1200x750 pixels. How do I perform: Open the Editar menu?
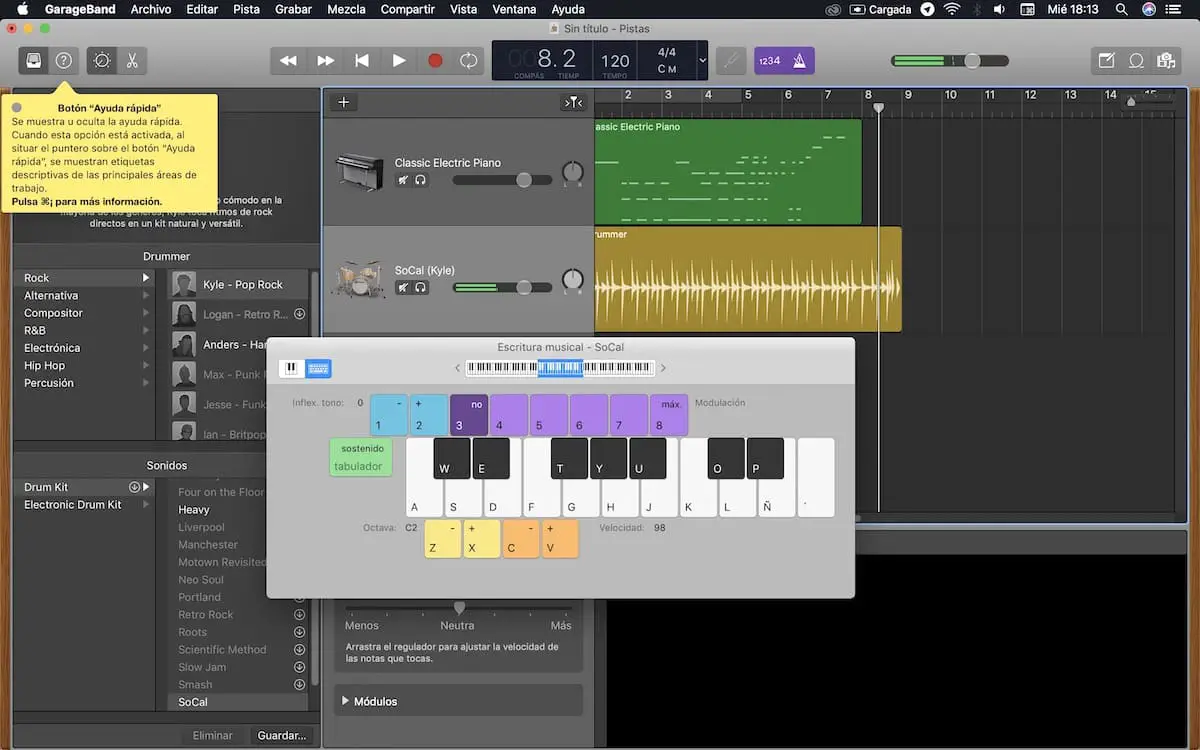202,10
